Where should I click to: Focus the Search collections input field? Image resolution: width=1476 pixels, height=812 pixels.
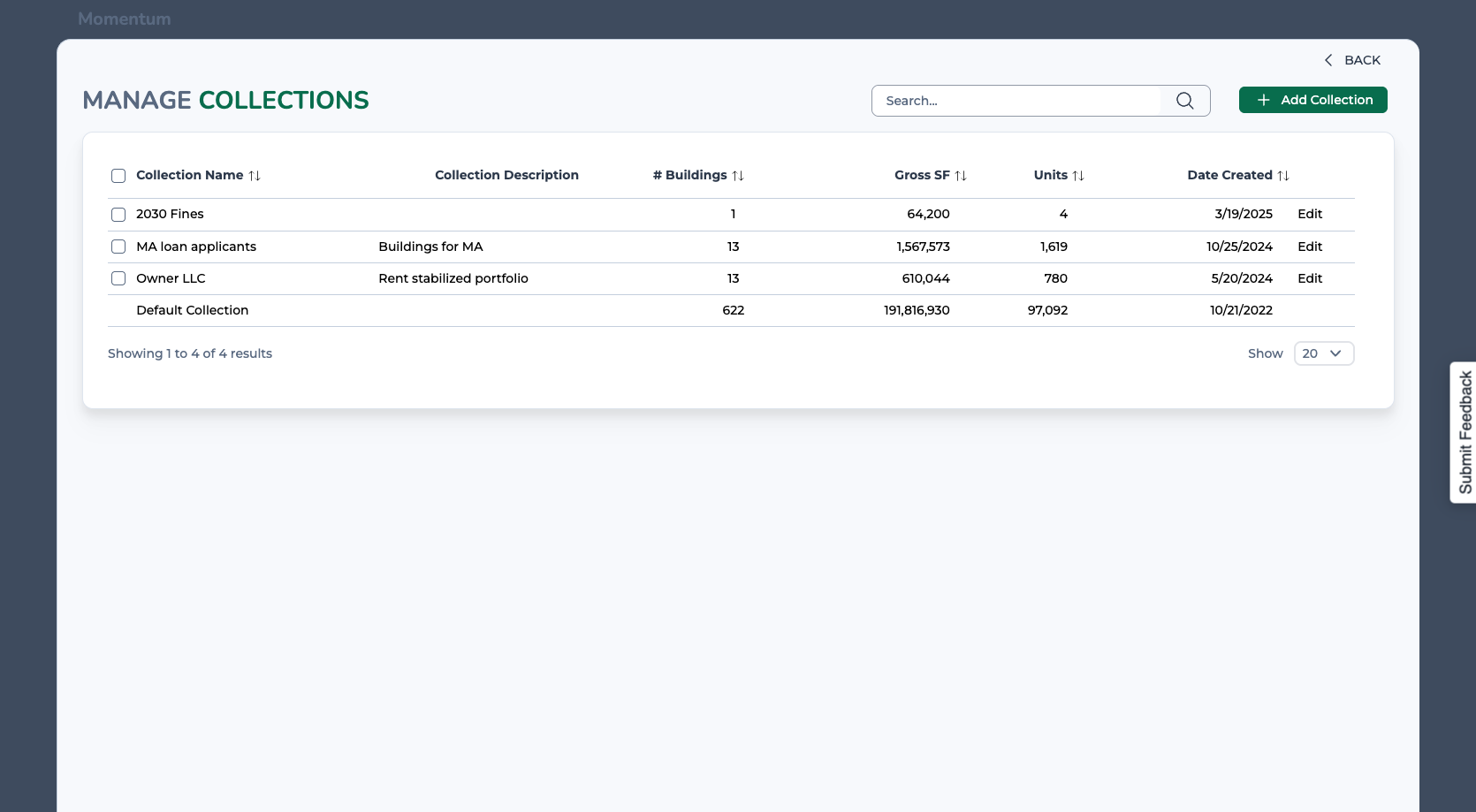(1016, 101)
